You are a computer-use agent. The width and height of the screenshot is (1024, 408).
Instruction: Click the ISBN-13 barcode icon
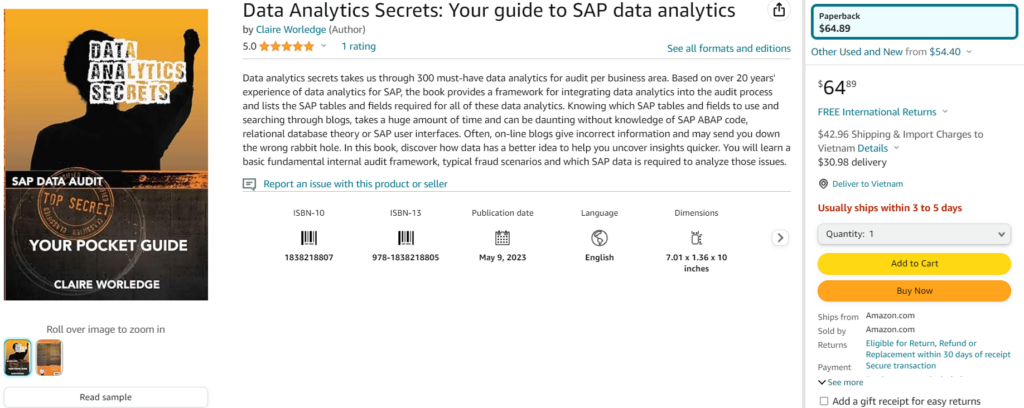[x=406, y=238]
